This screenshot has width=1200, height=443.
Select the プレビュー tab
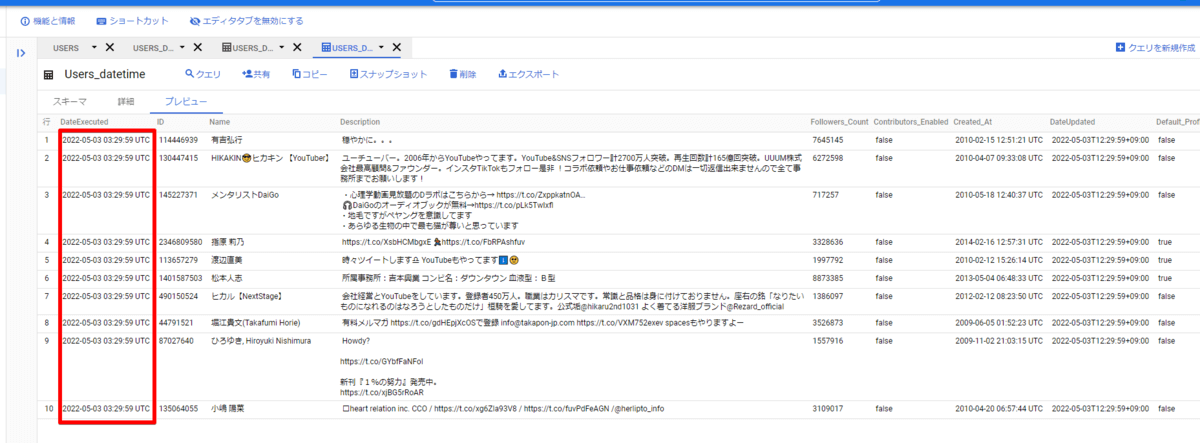pos(186,102)
